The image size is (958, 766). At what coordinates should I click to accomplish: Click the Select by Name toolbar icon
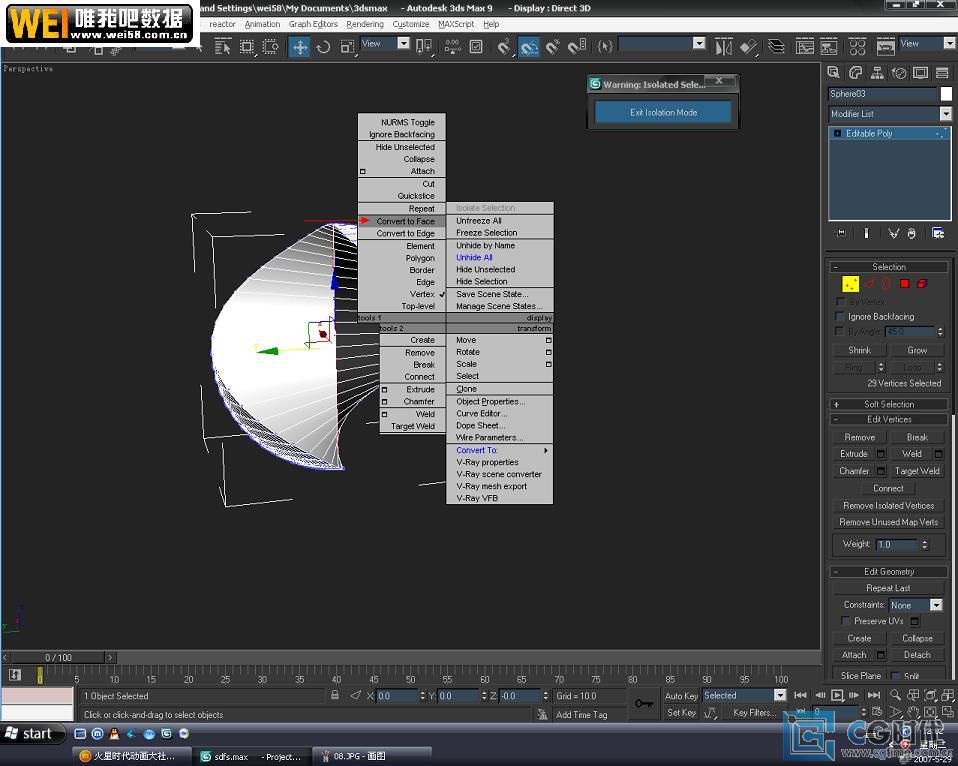pos(222,47)
